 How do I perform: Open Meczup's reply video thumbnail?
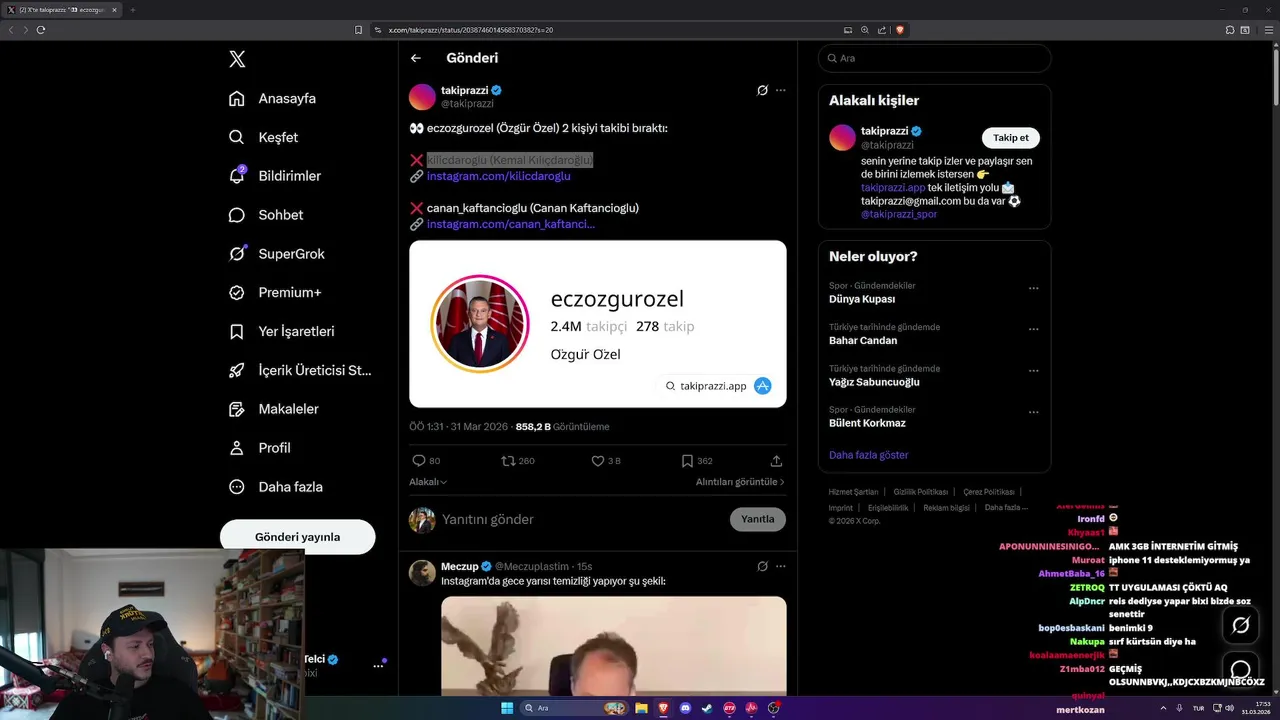614,646
